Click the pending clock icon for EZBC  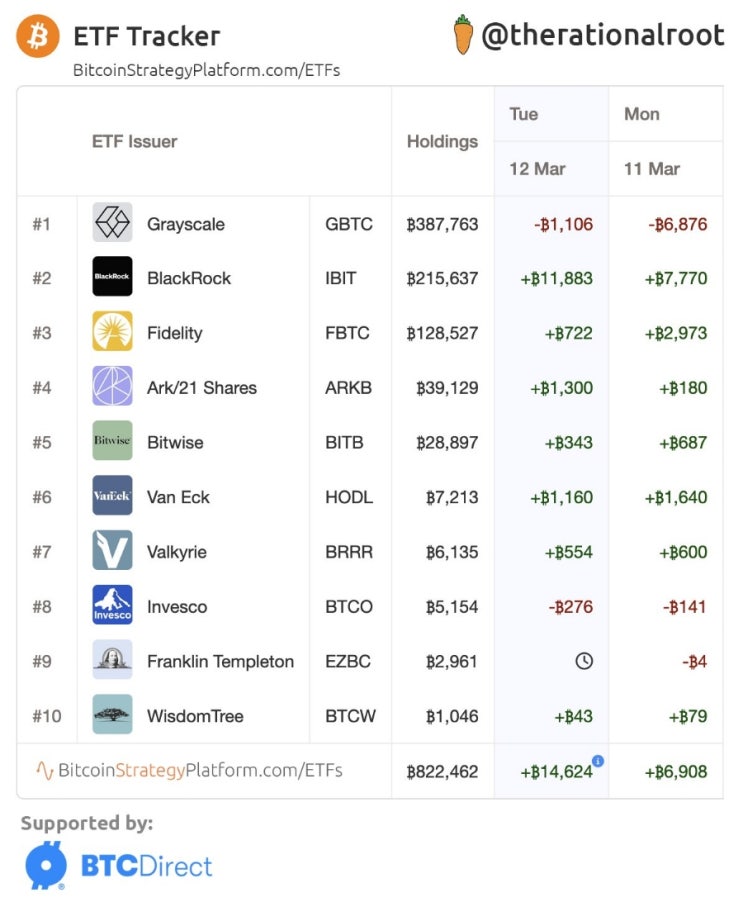point(584,661)
